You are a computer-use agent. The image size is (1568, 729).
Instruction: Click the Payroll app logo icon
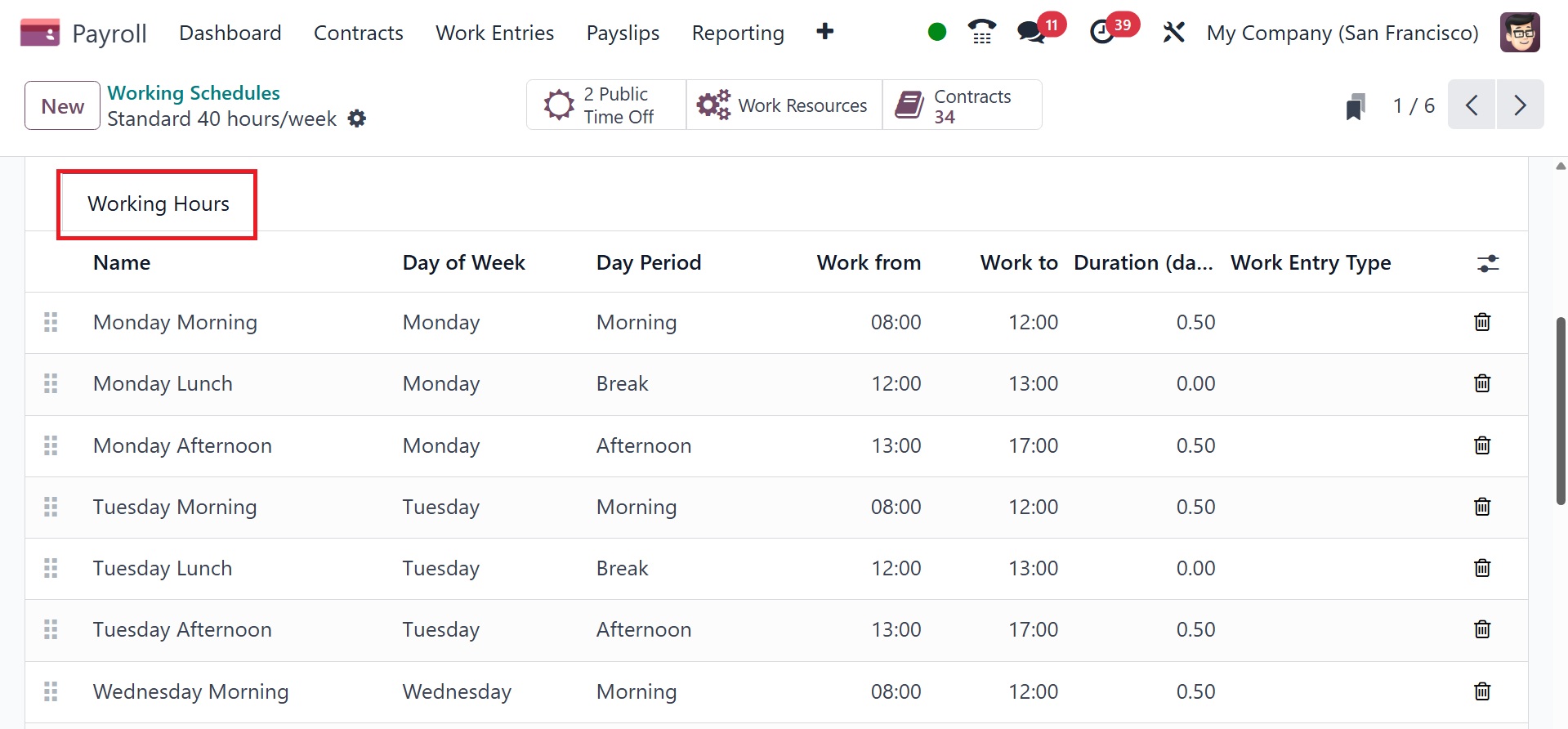pyautogui.click(x=39, y=33)
